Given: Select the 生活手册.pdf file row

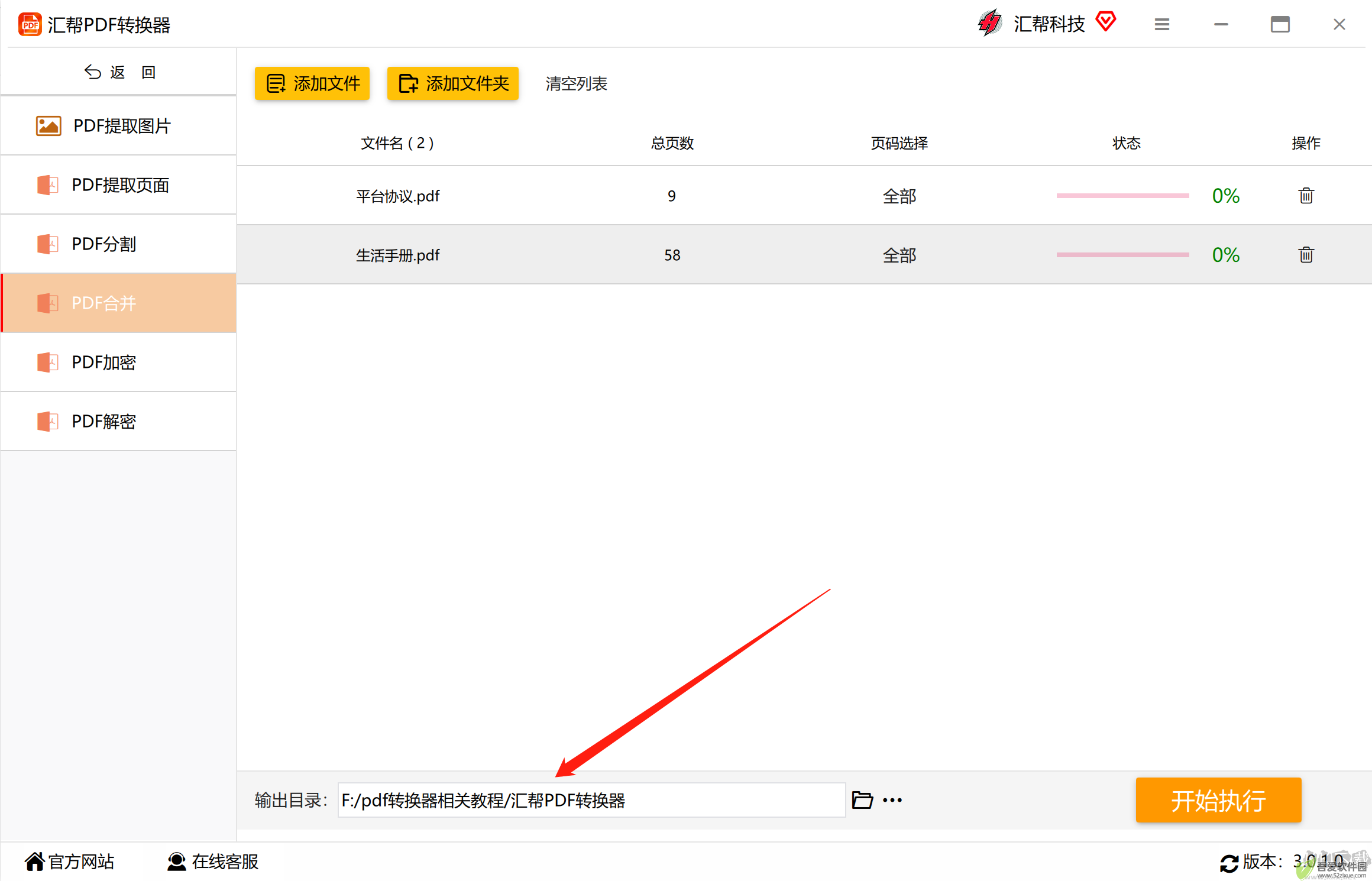Looking at the screenshot, I should [804, 255].
